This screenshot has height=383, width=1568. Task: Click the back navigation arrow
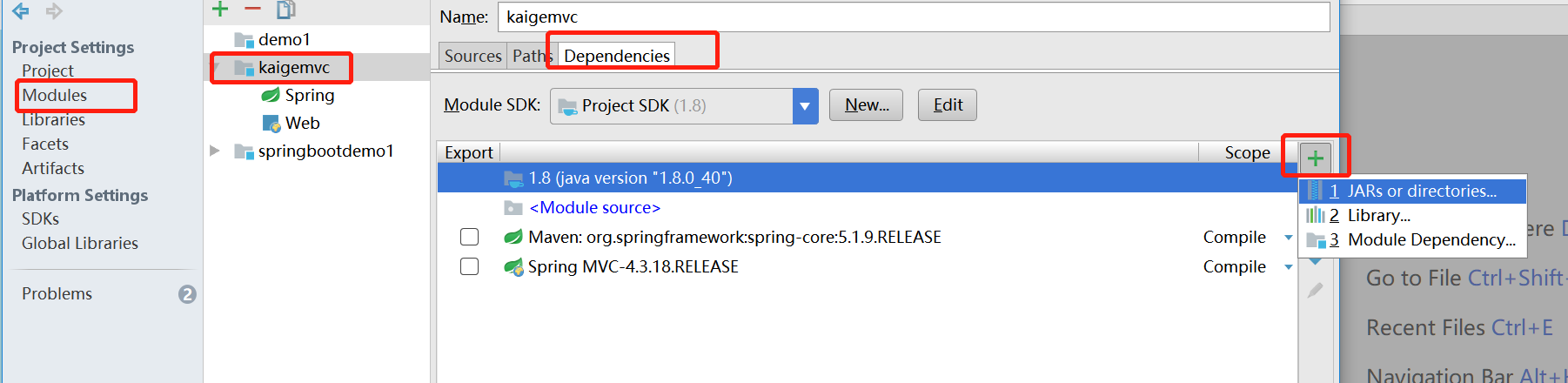(x=21, y=10)
